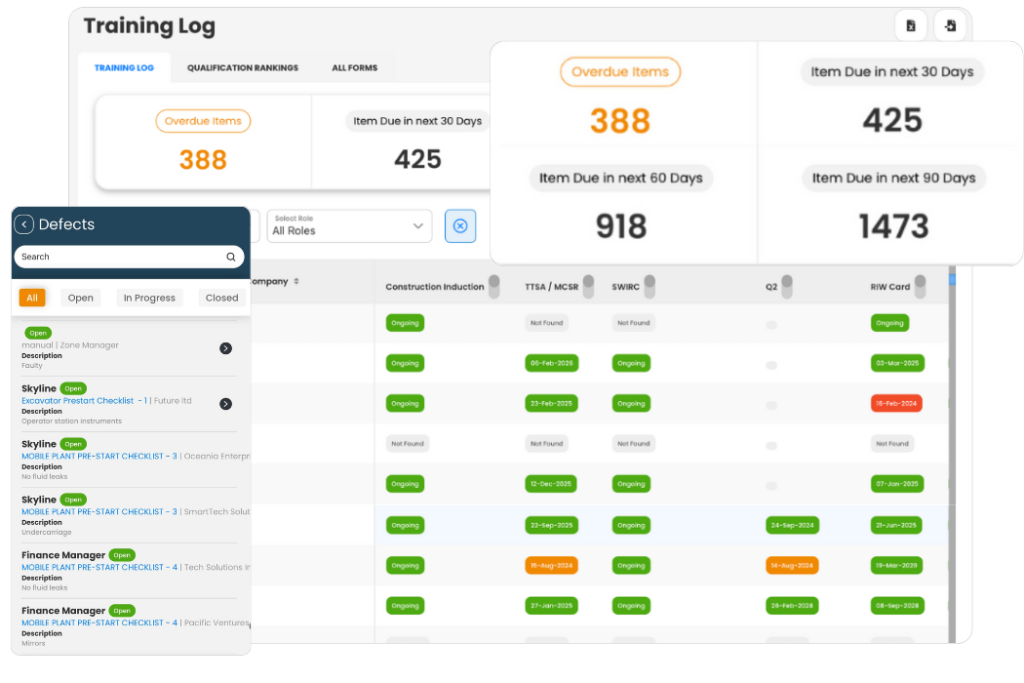The height and width of the screenshot is (683, 1024).
Task: Open the Construction Induction column filter icon
Action: pos(494,285)
